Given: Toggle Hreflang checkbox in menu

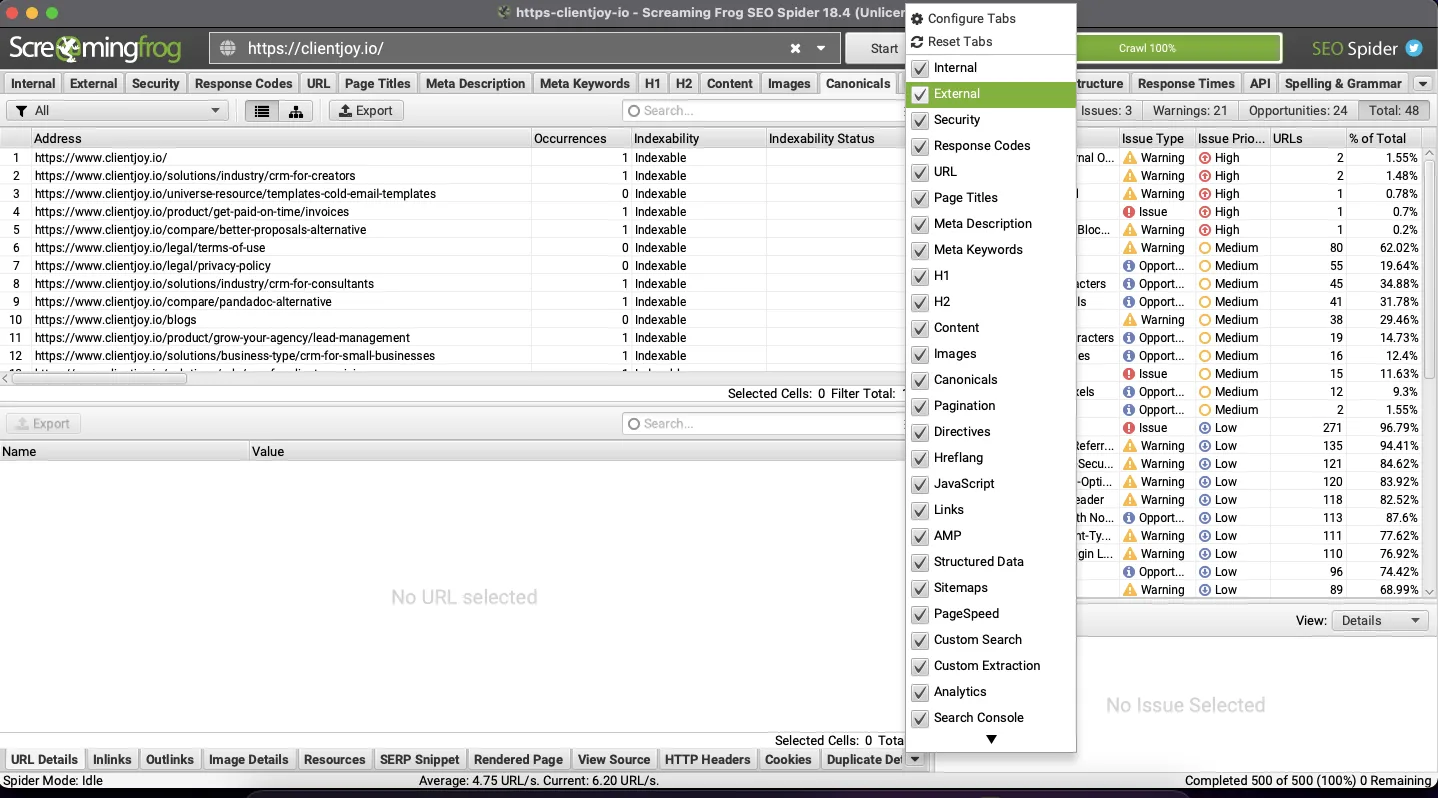Looking at the screenshot, I should coord(920,458).
